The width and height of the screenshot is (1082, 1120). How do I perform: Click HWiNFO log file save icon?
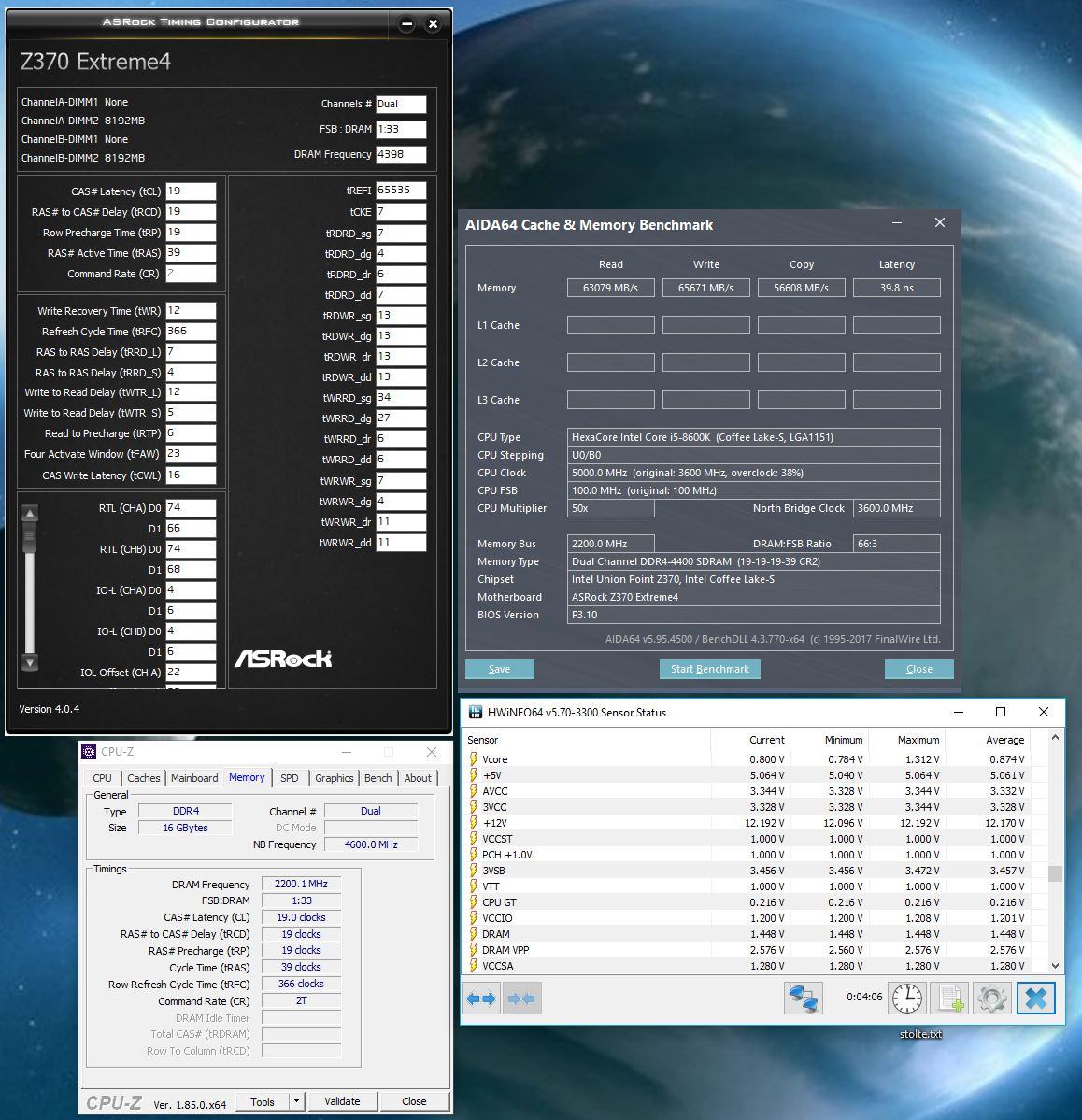950,998
